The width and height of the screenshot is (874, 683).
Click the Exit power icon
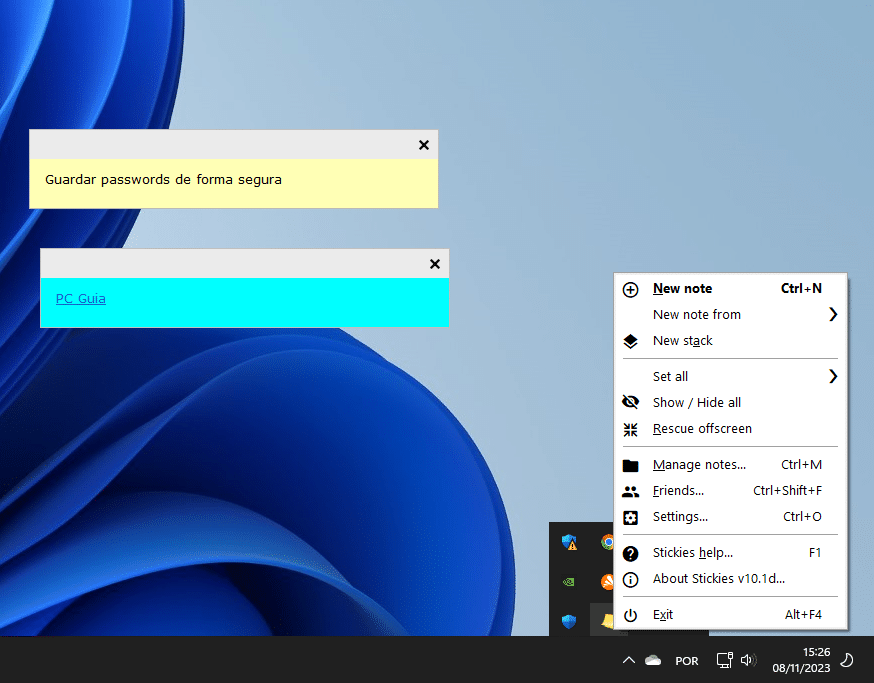coord(630,615)
